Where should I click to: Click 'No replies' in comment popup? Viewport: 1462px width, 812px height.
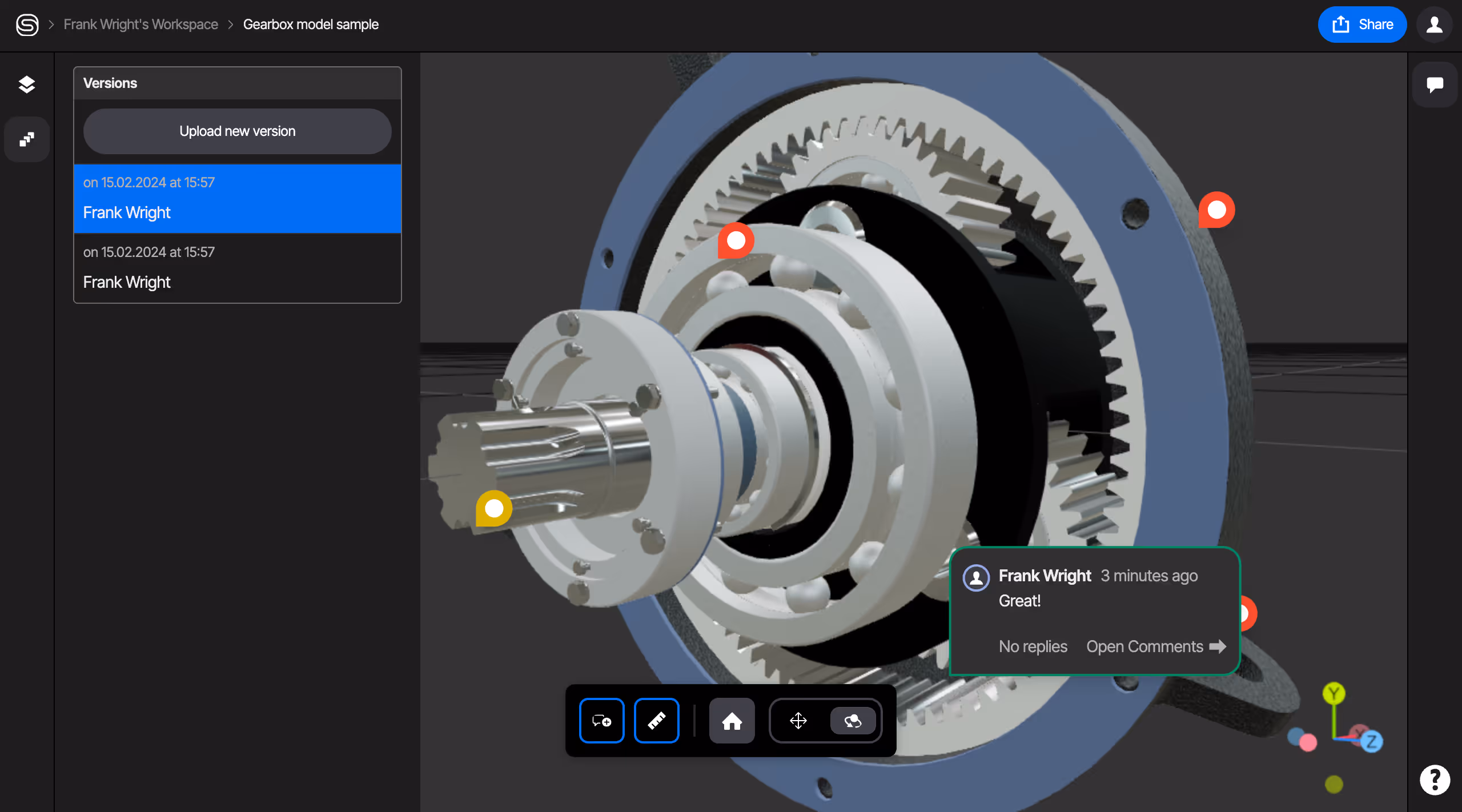(1033, 646)
